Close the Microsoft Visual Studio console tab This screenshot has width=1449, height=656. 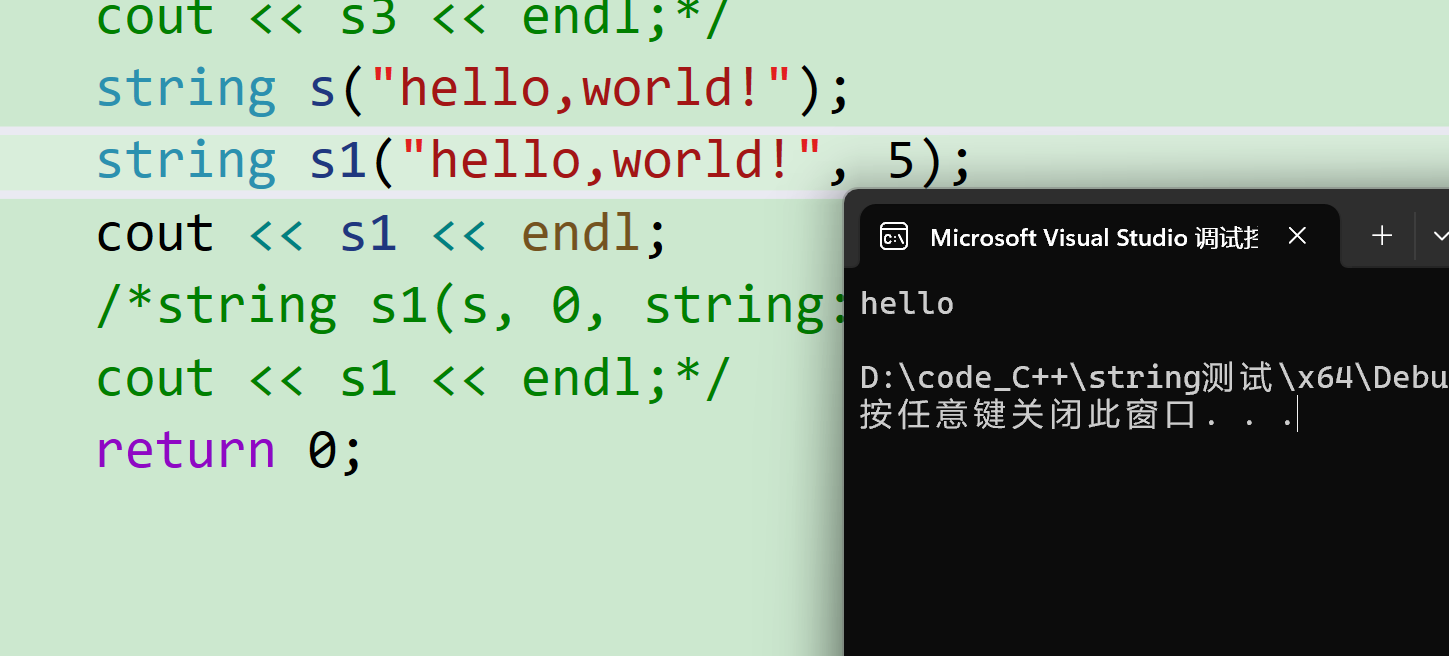click(x=1297, y=236)
